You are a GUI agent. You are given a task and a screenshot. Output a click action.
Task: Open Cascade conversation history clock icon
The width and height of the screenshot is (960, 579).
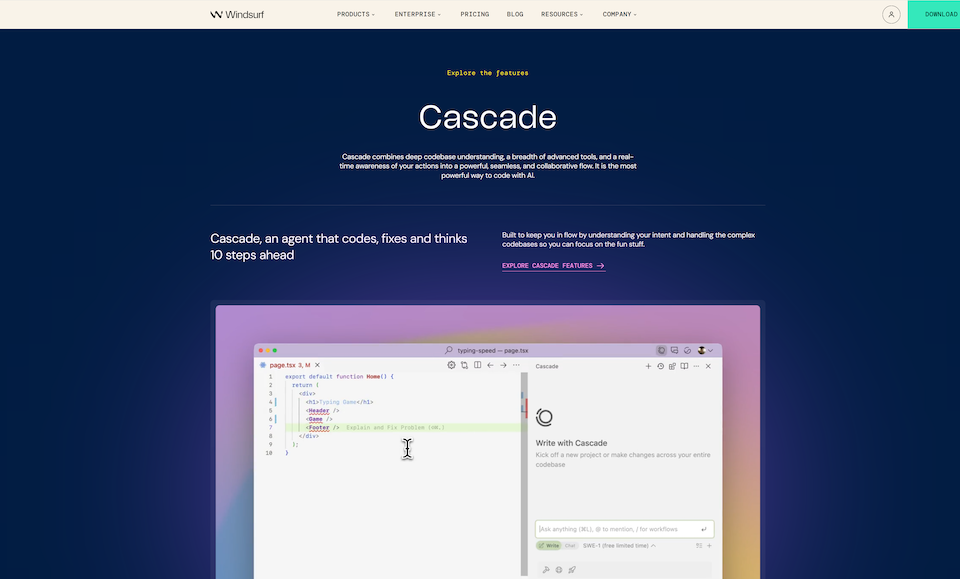tap(660, 366)
